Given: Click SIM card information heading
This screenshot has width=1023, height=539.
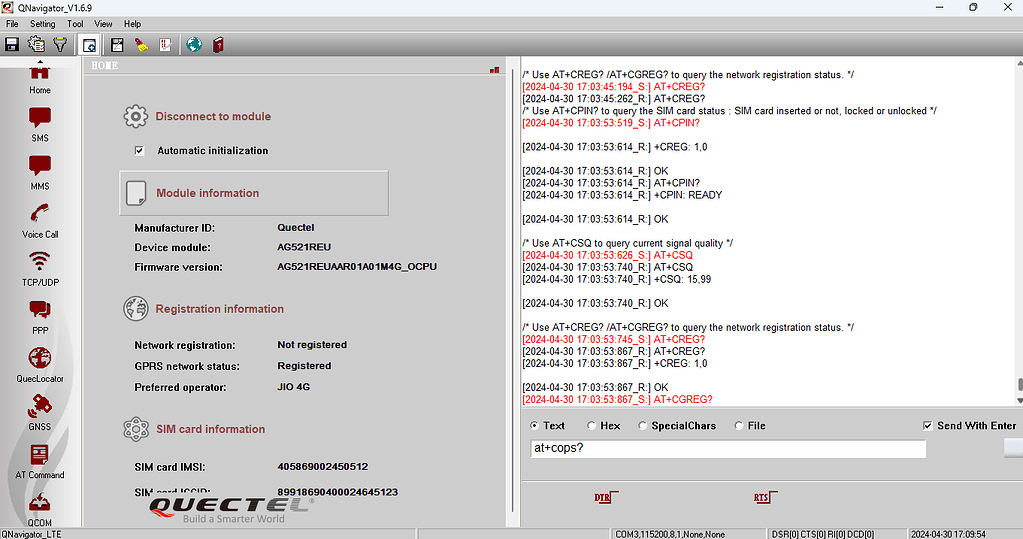Looking at the screenshot, I should [x=211, y=429].
